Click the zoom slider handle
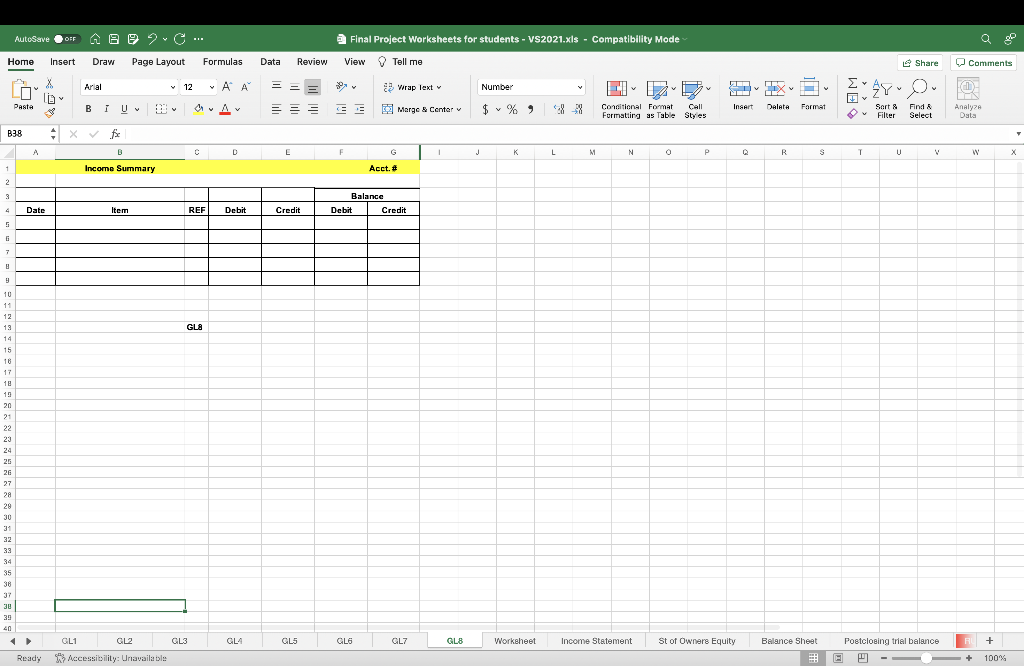1024x666 pixels. click(926, 658)
